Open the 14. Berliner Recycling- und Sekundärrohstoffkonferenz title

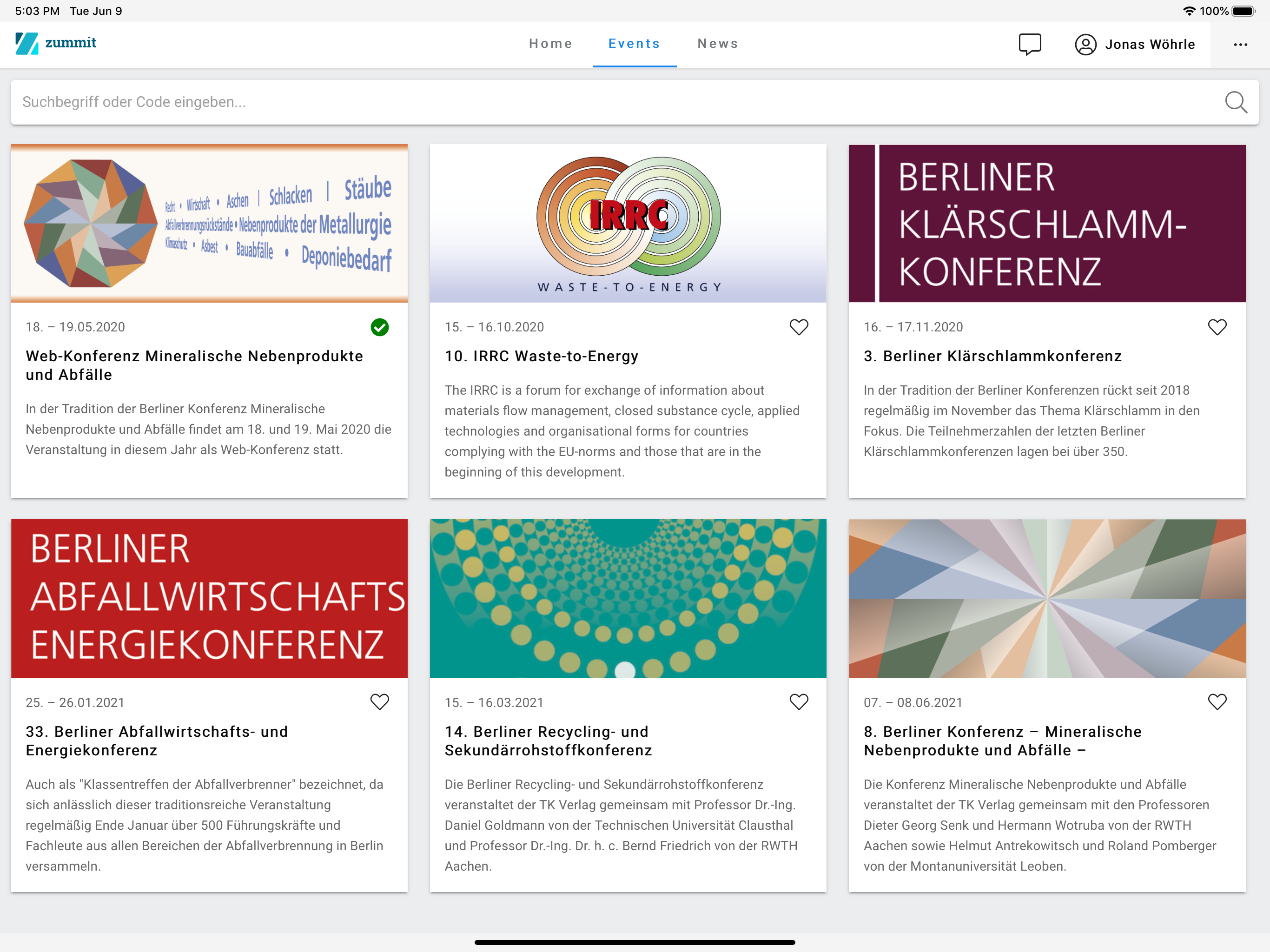pos(549,740)
